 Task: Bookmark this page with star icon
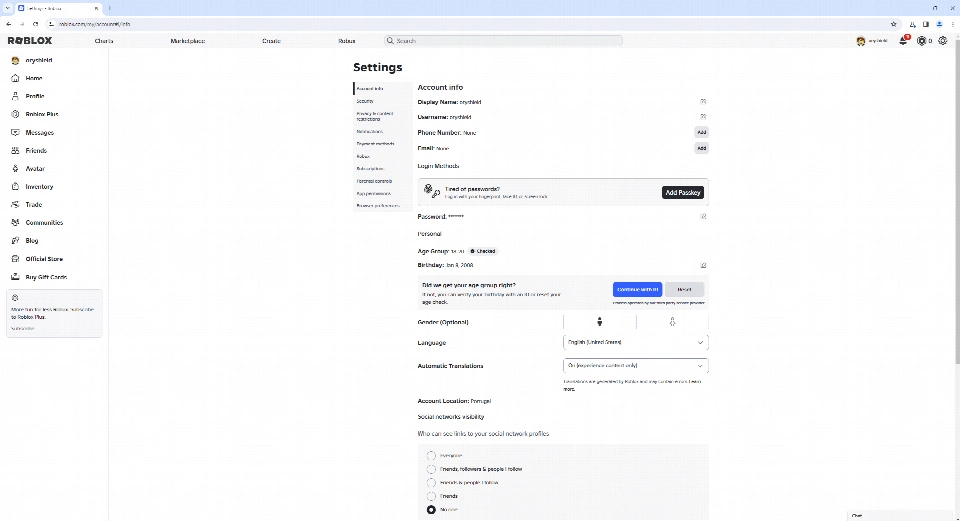point(893,24)
